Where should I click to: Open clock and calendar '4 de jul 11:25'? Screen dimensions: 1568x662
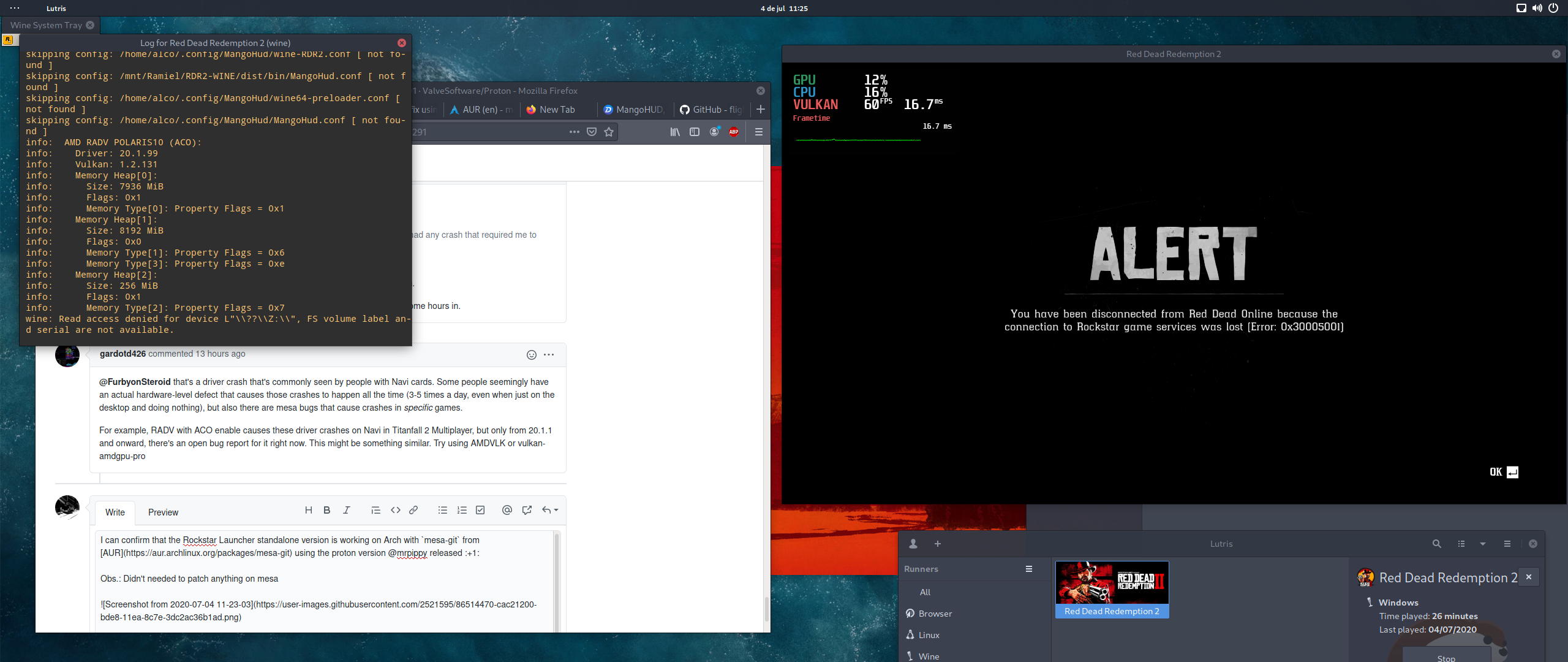784,8
